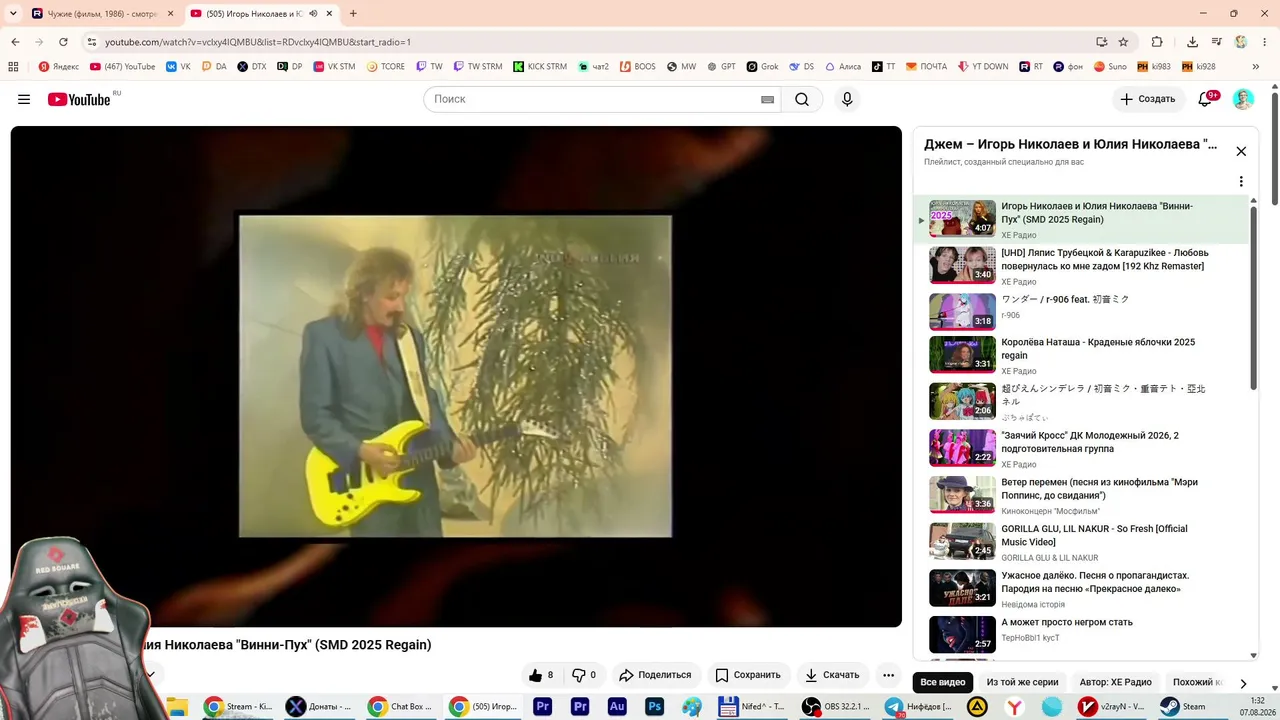Open the TW STRM bookmark
This screenshot has width=1280, height=720.
point(478,67)
